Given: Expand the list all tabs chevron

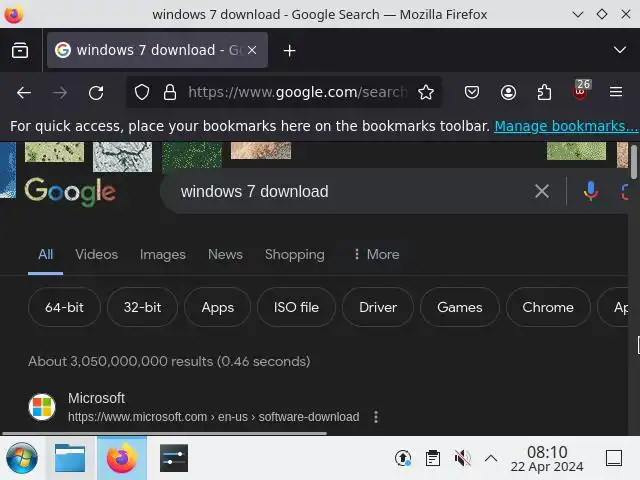Looking at the screenshot, I should (x=620, y=50).
